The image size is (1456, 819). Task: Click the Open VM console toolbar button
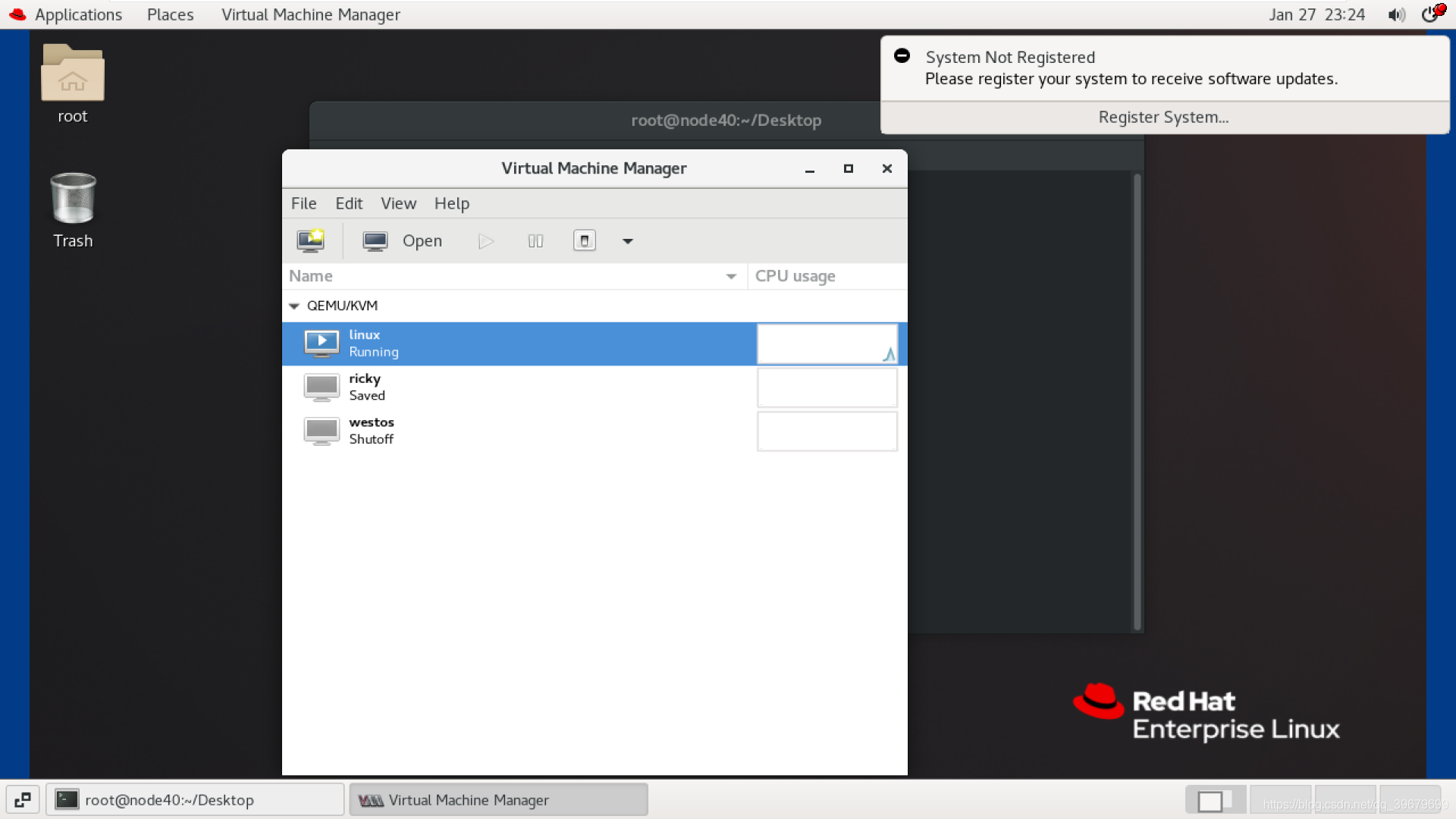point(403,241)
